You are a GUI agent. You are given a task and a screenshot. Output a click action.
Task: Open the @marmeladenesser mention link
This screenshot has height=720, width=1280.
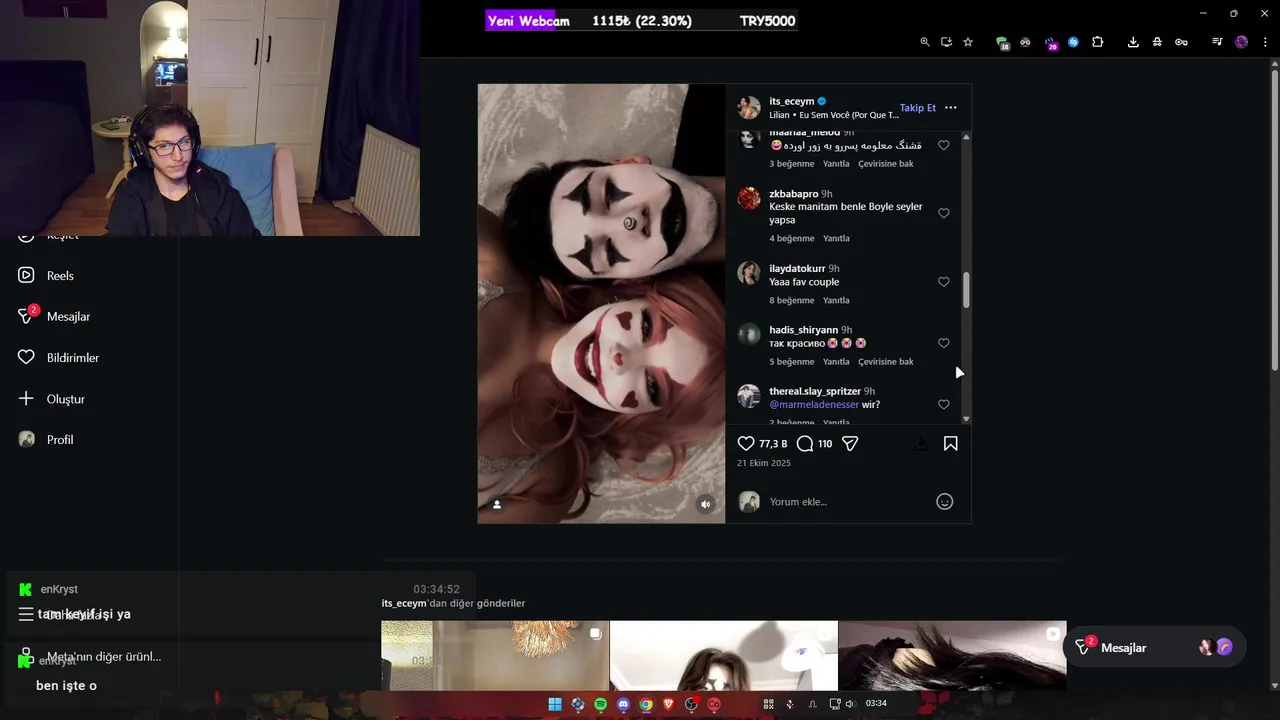813,405
